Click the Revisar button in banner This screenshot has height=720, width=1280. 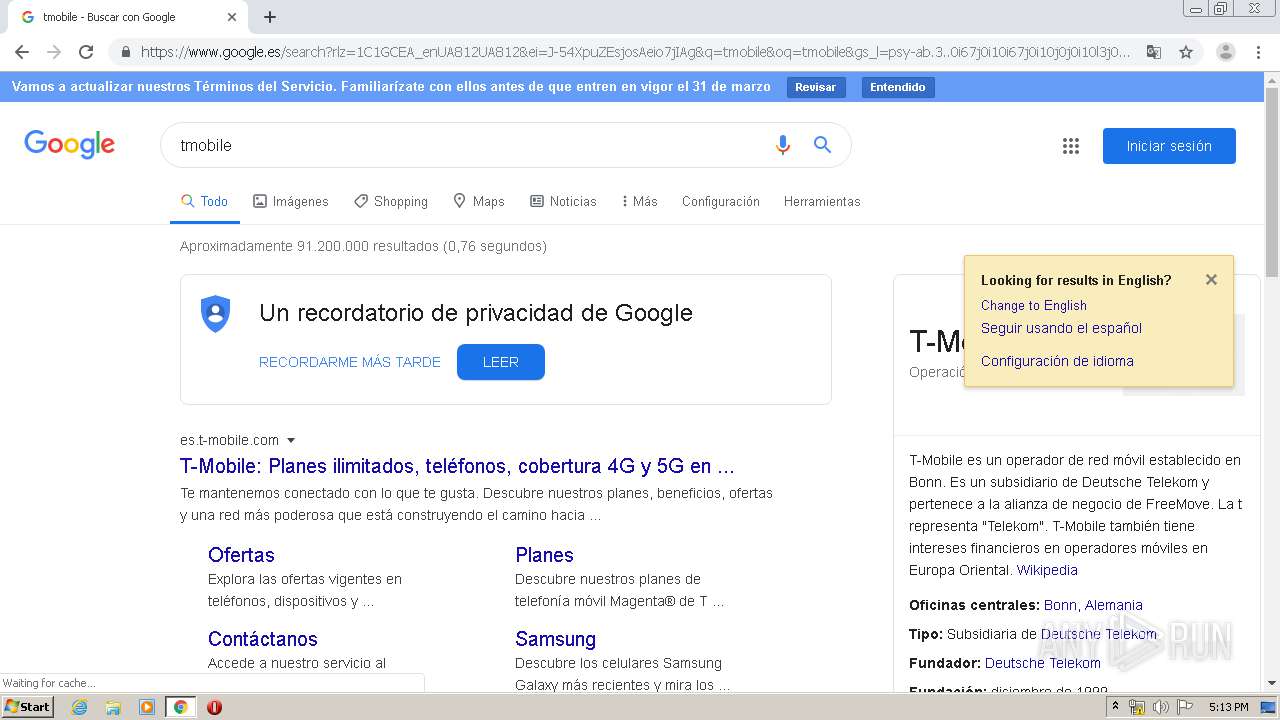(x=815, y=87)
